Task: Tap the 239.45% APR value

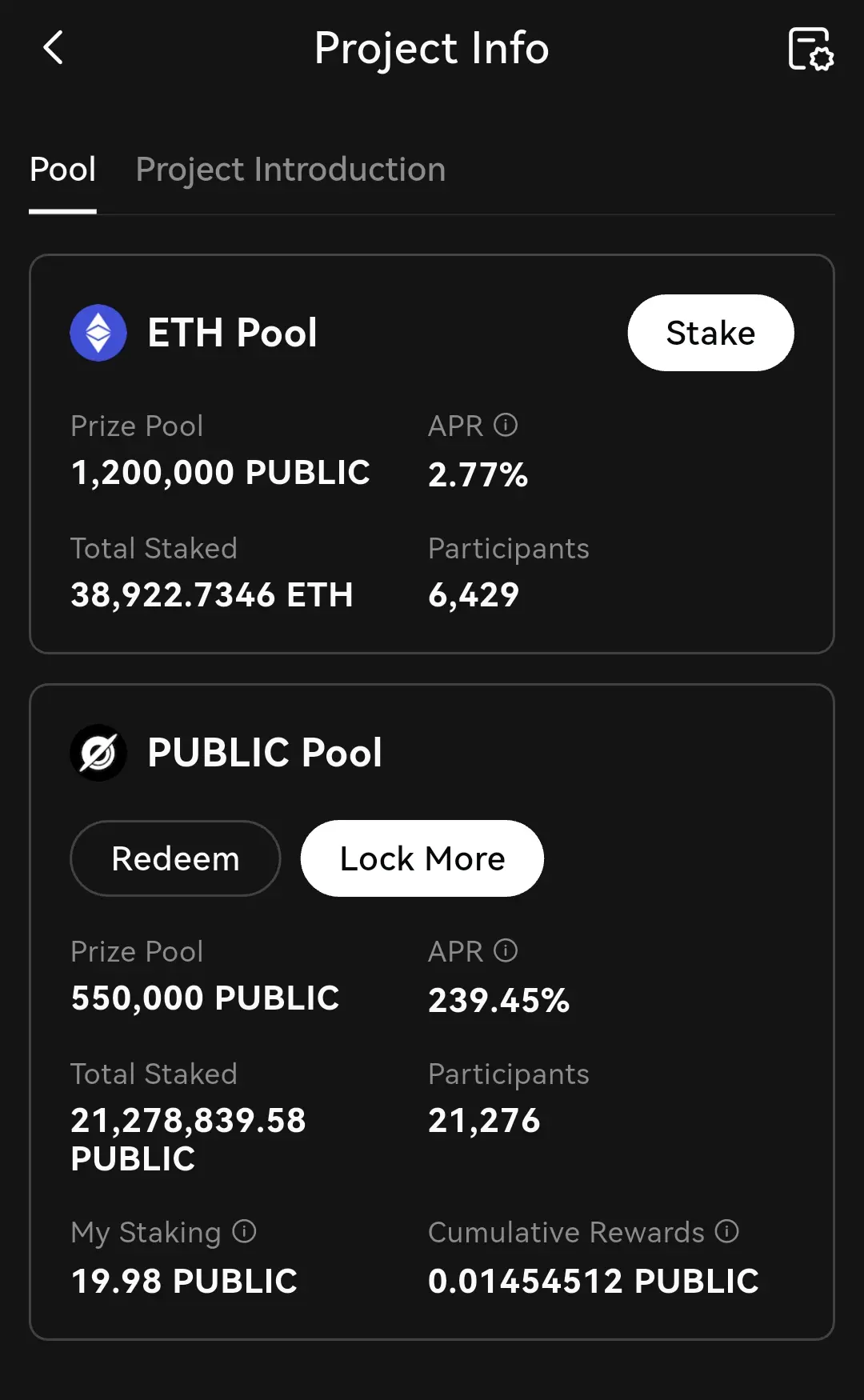Action: click(x=498, y=1000)
